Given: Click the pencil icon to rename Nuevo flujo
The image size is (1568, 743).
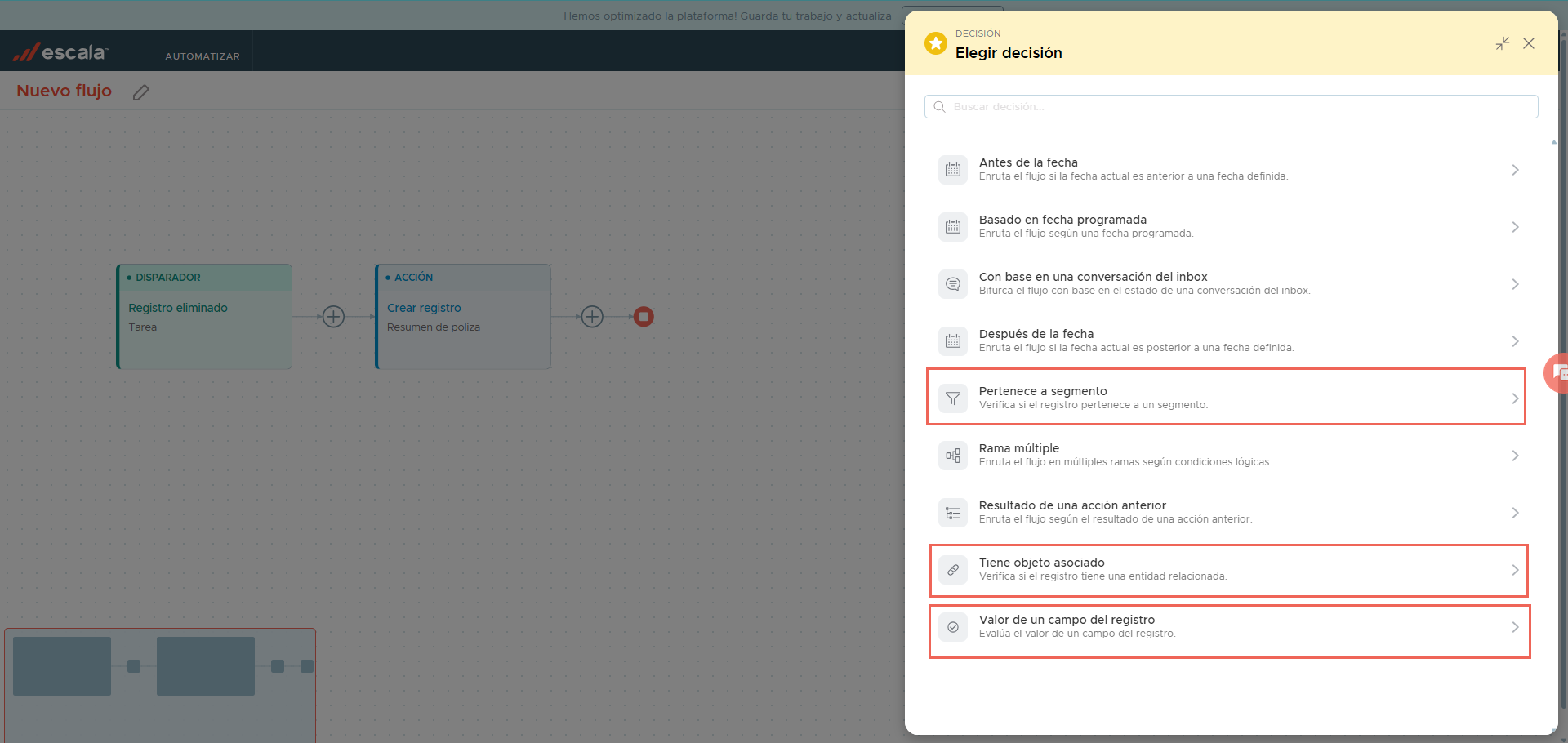Looking at the screenshot, I should coord(141,92).
